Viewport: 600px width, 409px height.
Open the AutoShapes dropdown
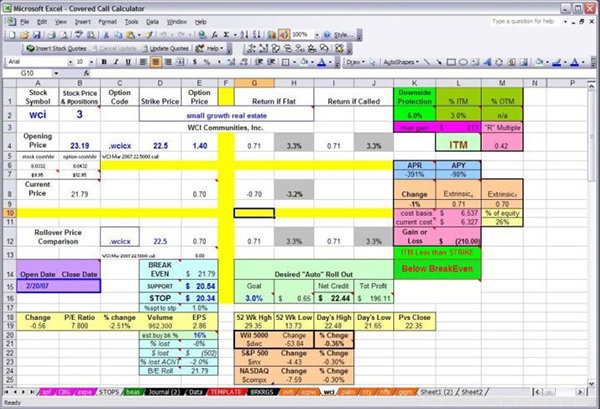click(x=401, y=62)
